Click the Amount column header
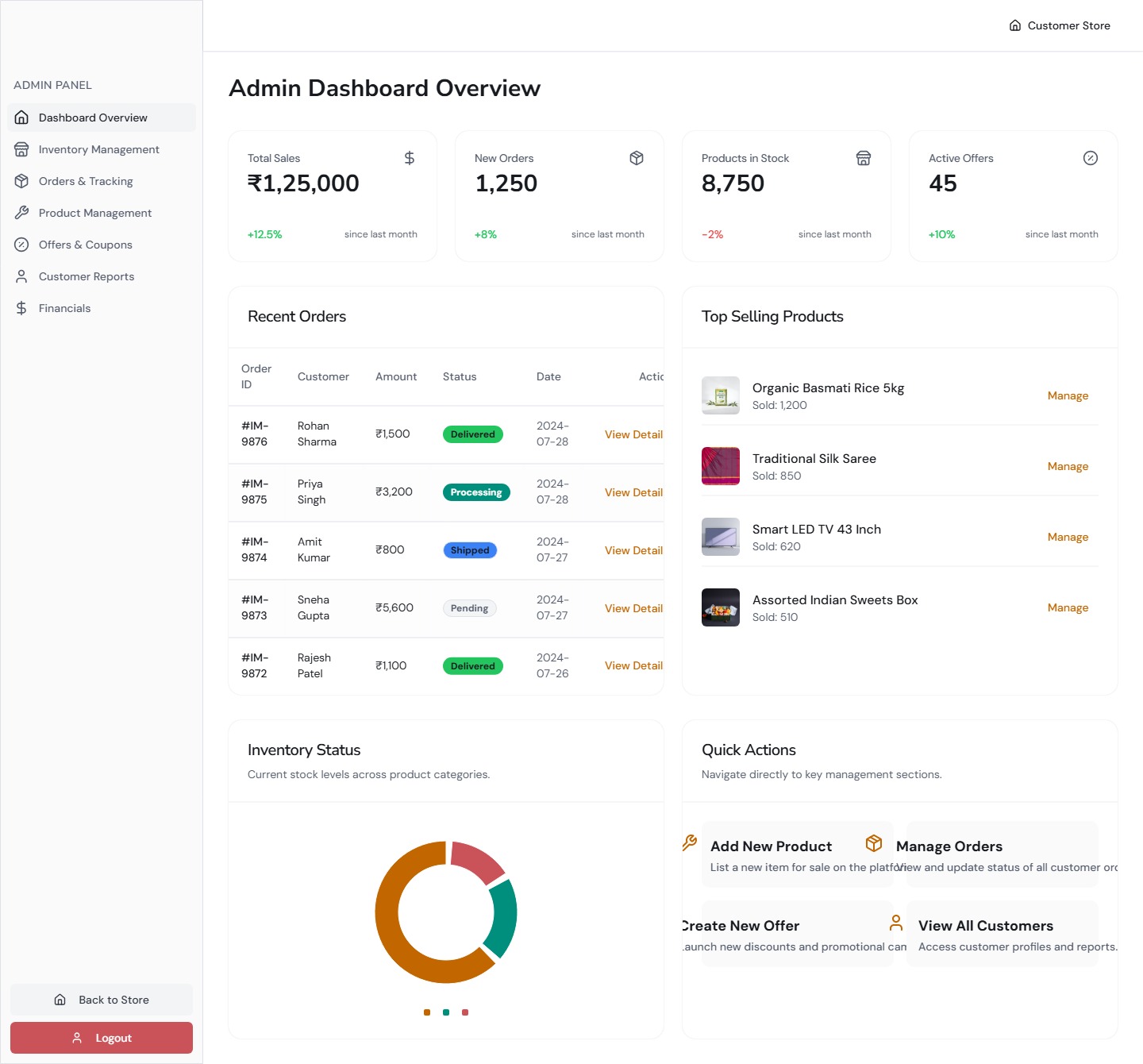Screen dimensions: 1143x1064 coord(396,376)
